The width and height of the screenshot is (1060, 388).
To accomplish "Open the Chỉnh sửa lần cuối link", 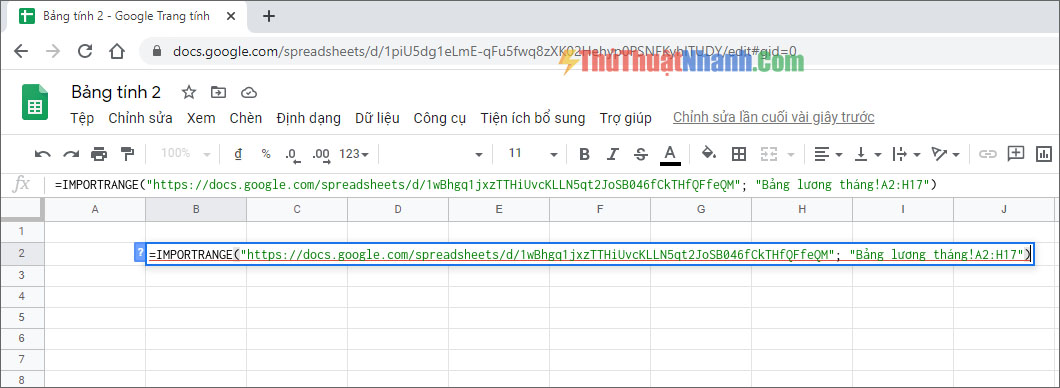I will pyautogui.click(x=773, y=118).
